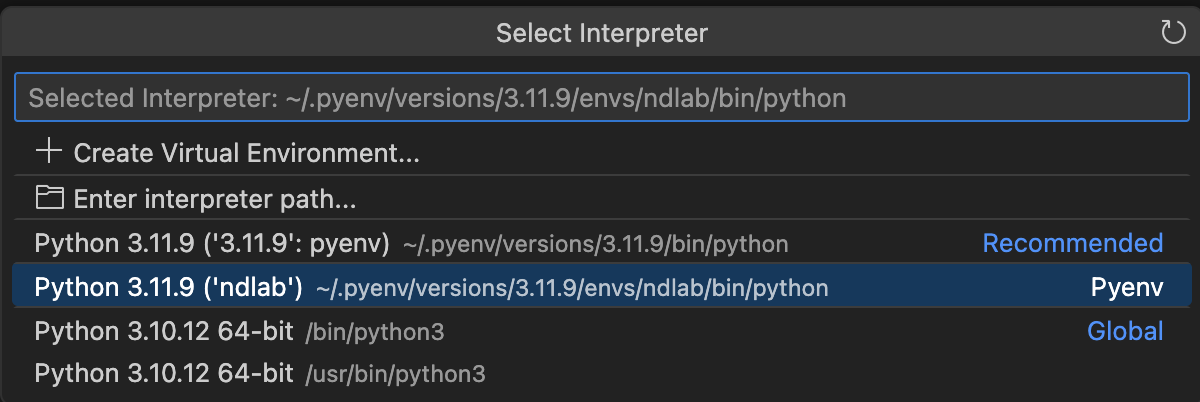Viewport: 1200px width, 402px height.
Task: Click the /bin/python3 path text
Action: (375, 332)
